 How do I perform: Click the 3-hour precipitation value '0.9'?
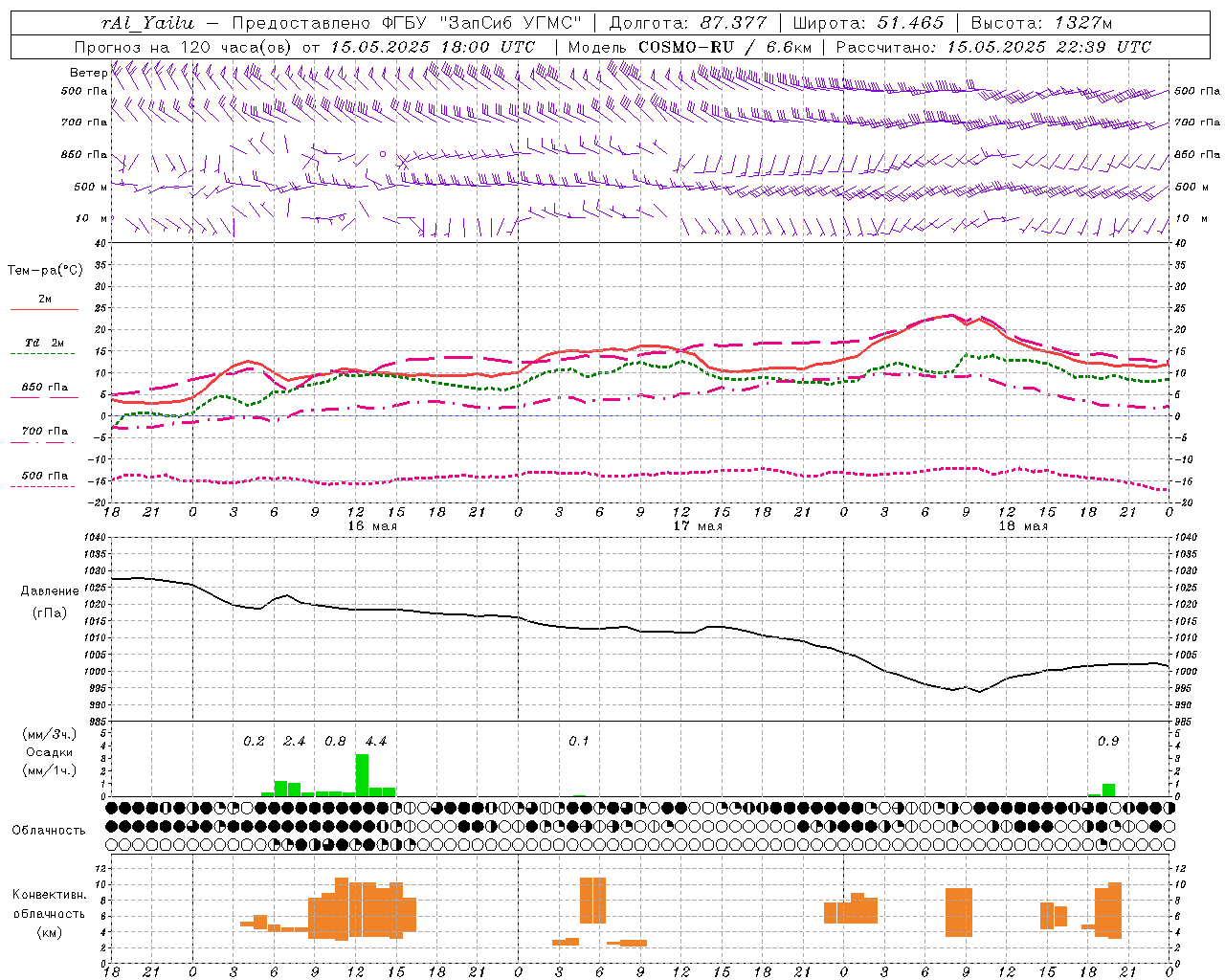(x=1107, y=742)
